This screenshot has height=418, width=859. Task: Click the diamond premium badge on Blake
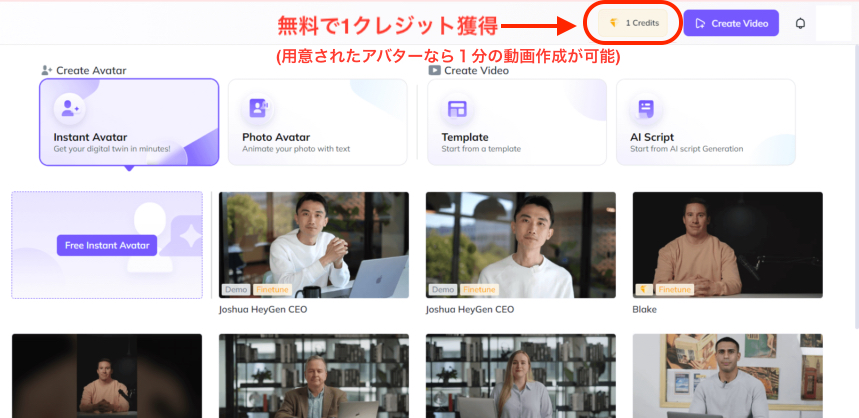(645, 290)
